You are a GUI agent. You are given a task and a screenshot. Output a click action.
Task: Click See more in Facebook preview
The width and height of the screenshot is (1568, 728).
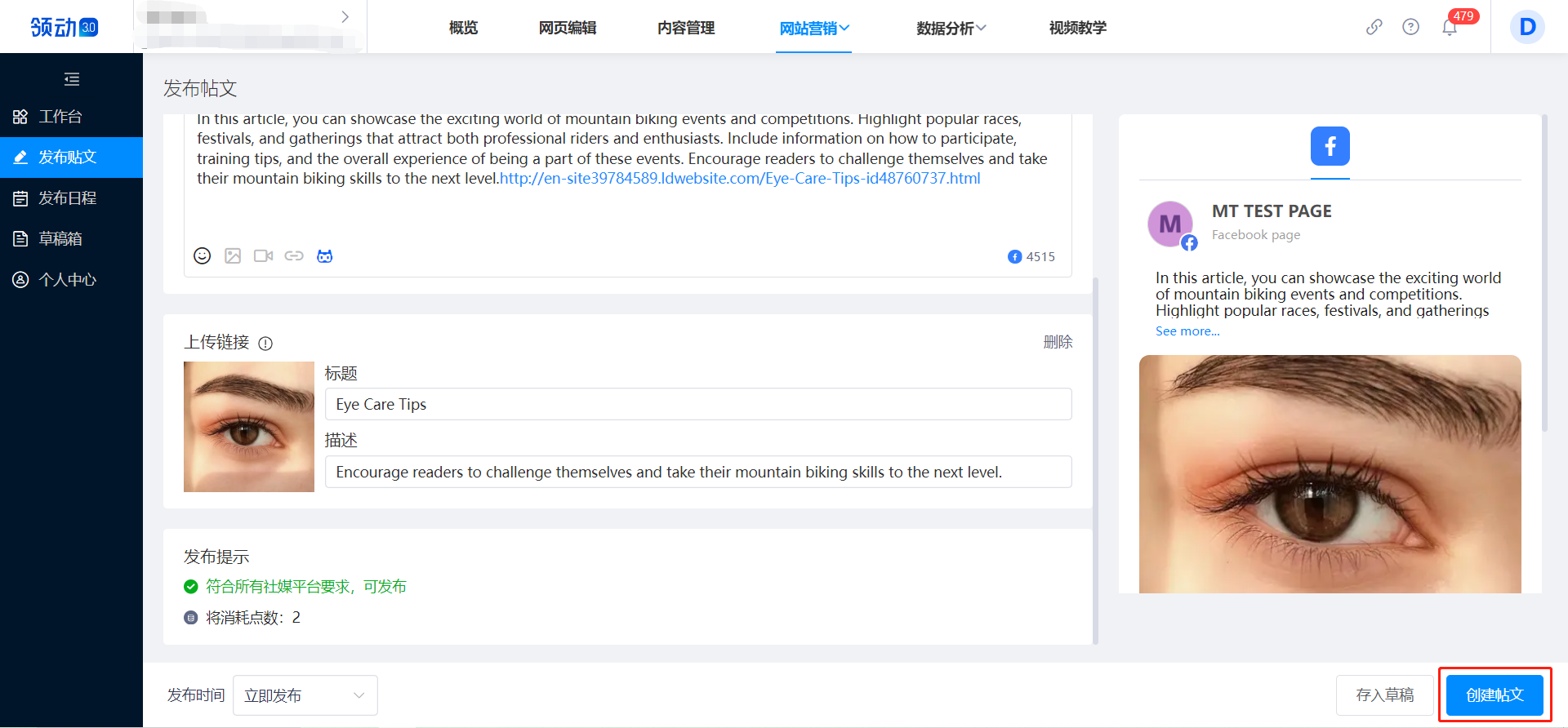click(1187, 331)
